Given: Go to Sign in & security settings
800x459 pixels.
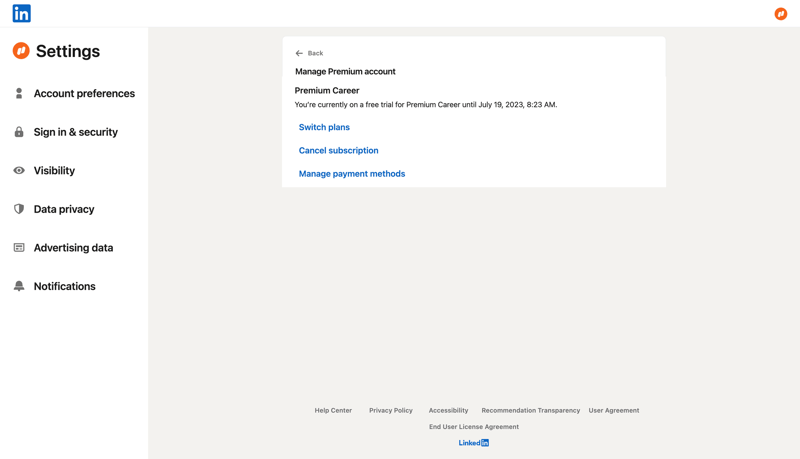Looking at the screenshot, I should pyautogui.click(x=76, y=132).
